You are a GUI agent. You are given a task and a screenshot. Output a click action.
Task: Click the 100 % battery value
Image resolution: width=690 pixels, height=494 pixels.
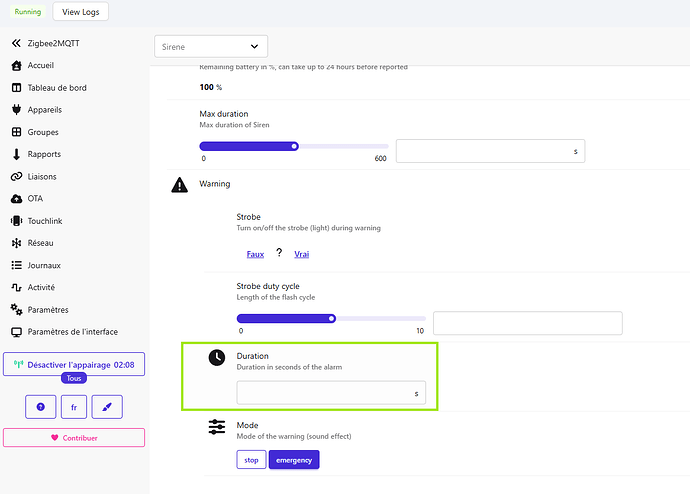(210, 87)
